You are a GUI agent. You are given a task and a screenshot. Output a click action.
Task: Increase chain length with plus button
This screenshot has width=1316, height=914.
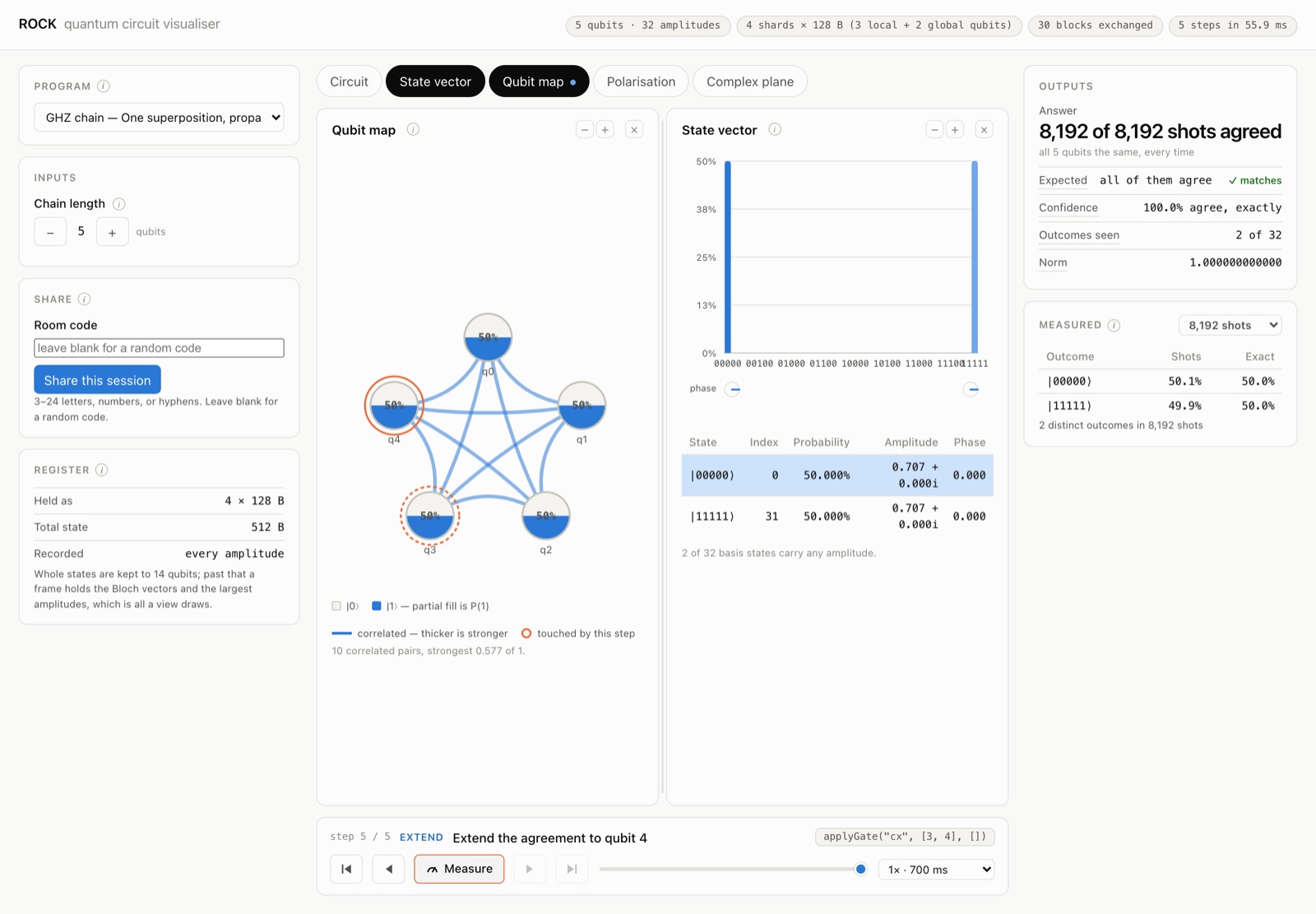pos(112,232)
